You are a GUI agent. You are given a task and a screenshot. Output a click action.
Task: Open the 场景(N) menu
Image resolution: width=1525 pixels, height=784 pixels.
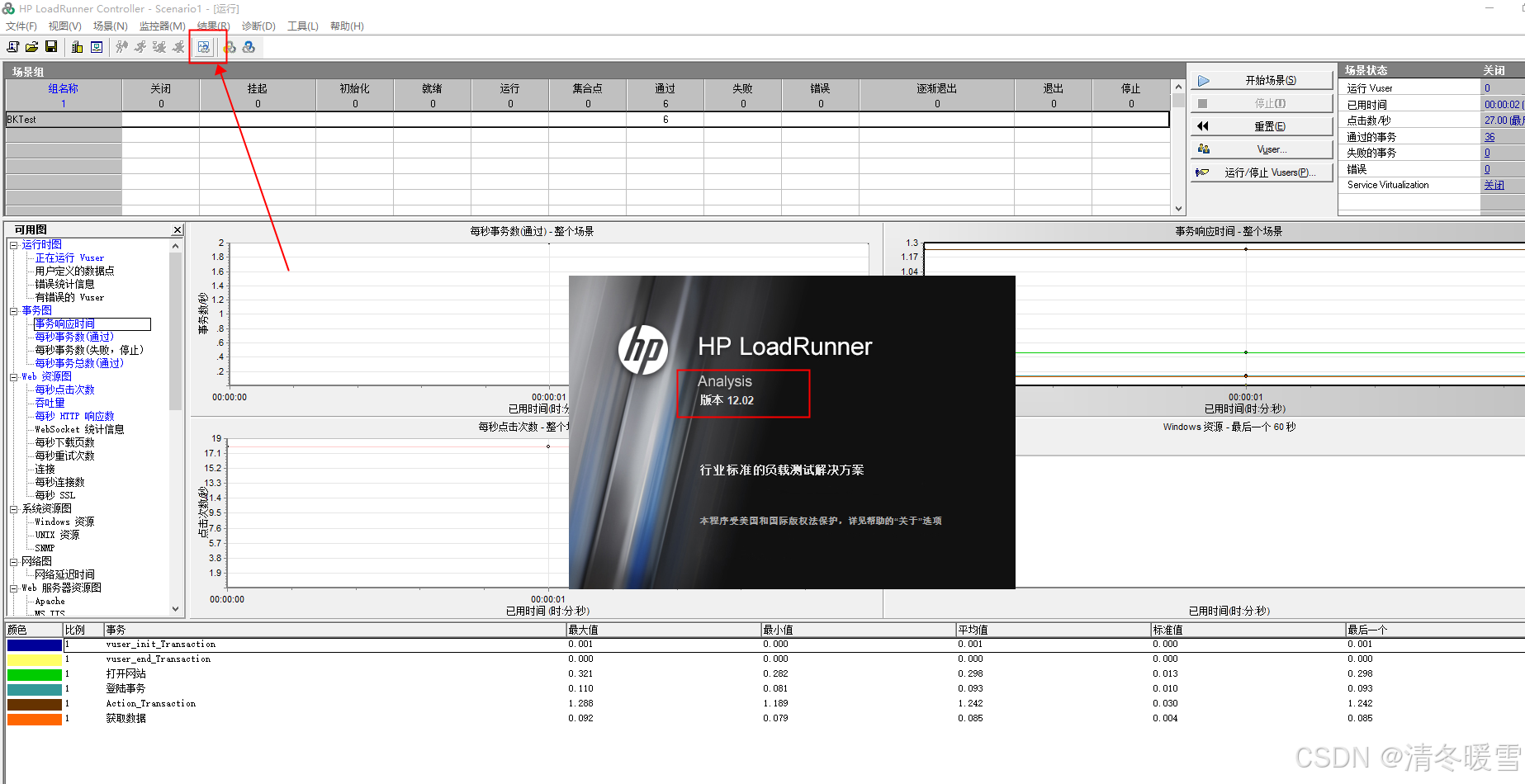coord(111,26)
